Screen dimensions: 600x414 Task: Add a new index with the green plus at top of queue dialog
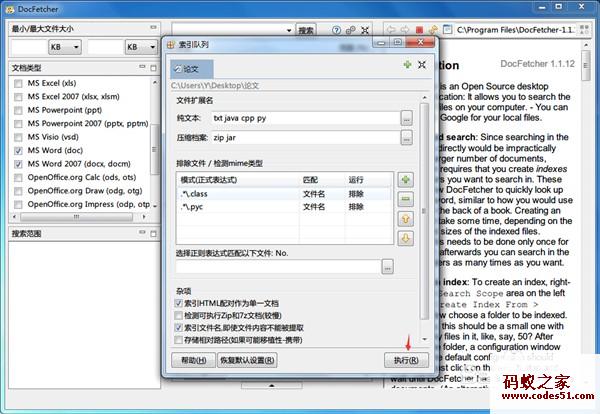[408, 65]
